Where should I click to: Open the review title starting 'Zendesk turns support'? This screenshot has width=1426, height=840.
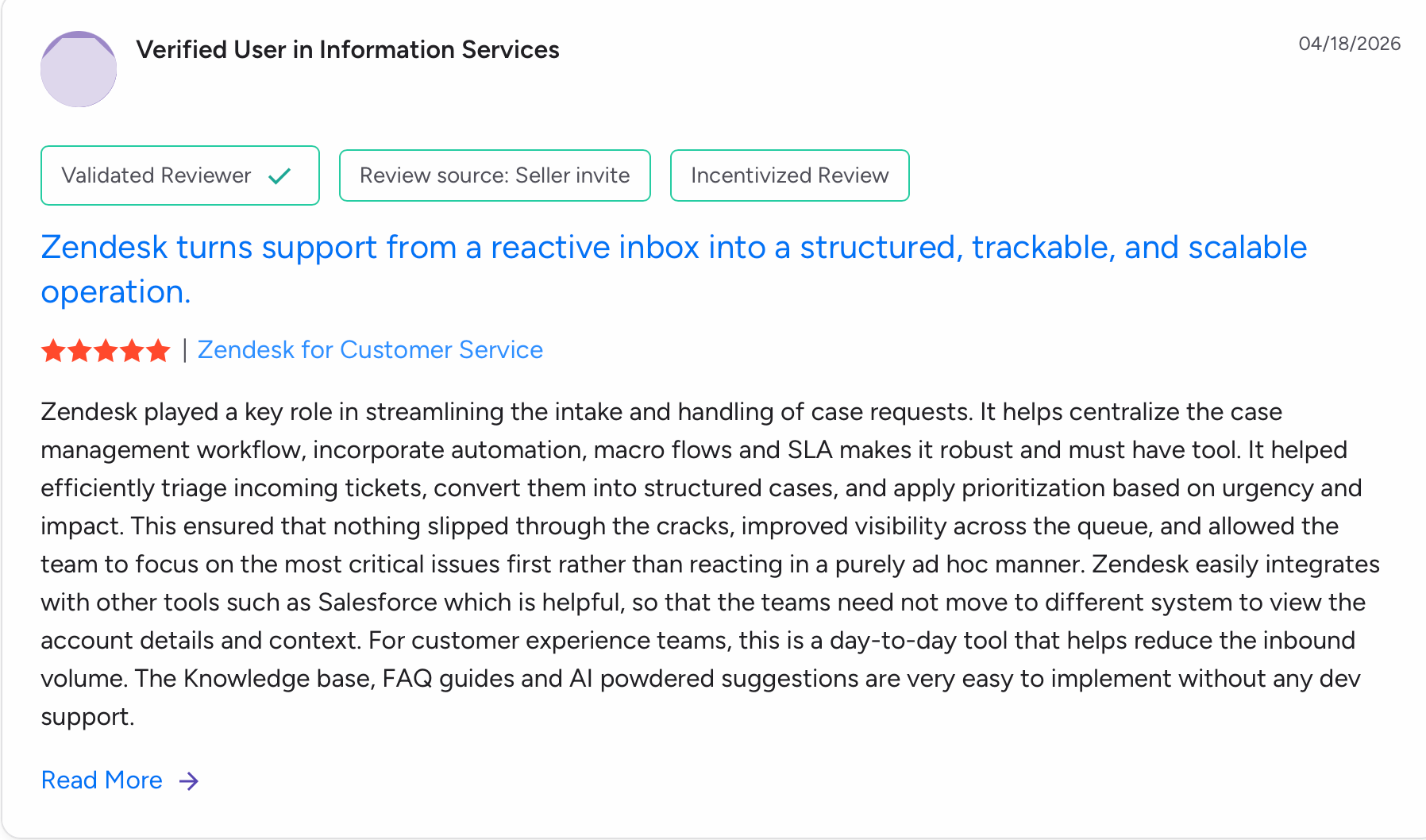click(x=673, y=248)
